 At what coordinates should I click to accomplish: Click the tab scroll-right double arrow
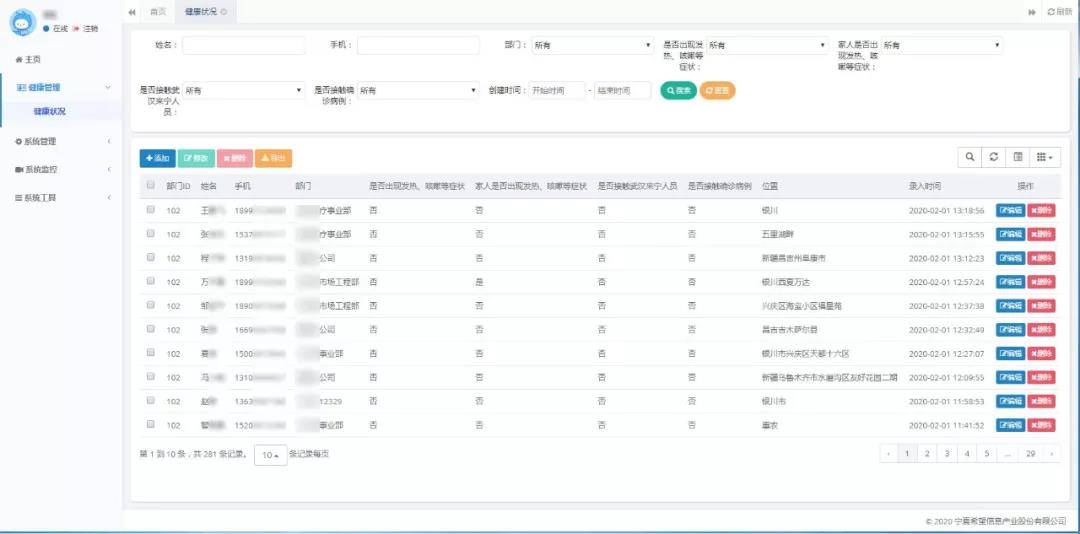click(1031, 11)
